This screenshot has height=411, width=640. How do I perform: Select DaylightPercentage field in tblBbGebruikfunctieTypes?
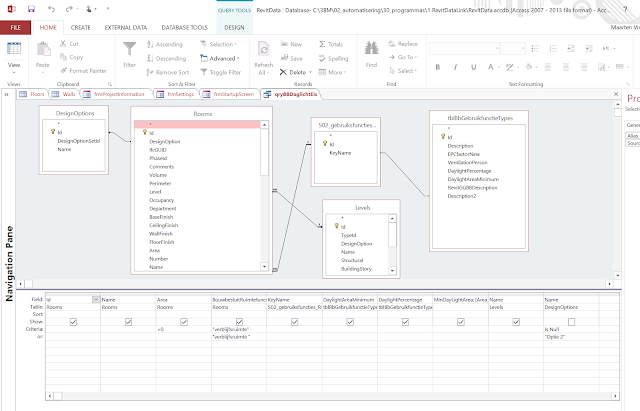coord(469,171)
